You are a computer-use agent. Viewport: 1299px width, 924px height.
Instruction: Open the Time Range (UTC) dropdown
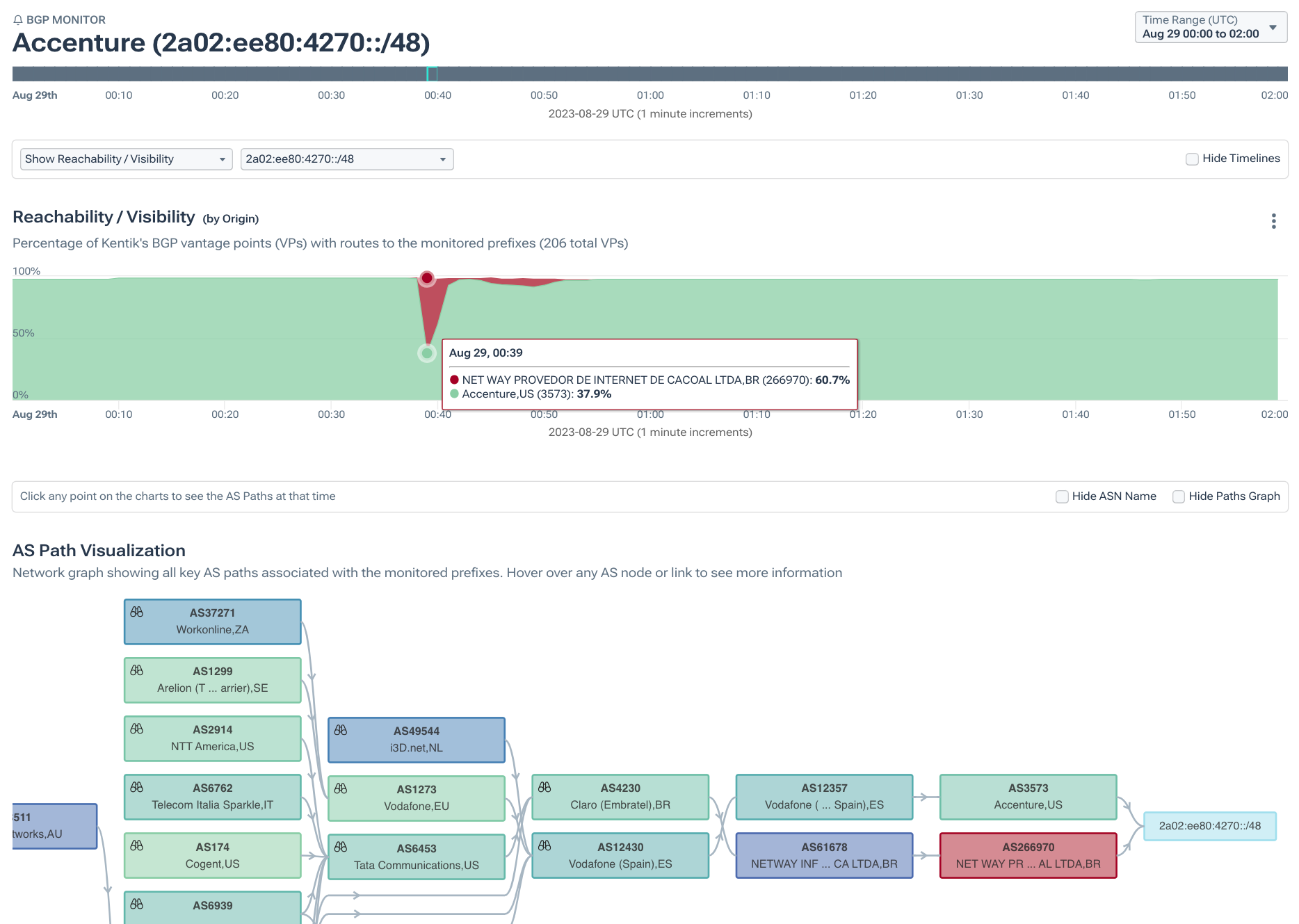(1211, 27)
